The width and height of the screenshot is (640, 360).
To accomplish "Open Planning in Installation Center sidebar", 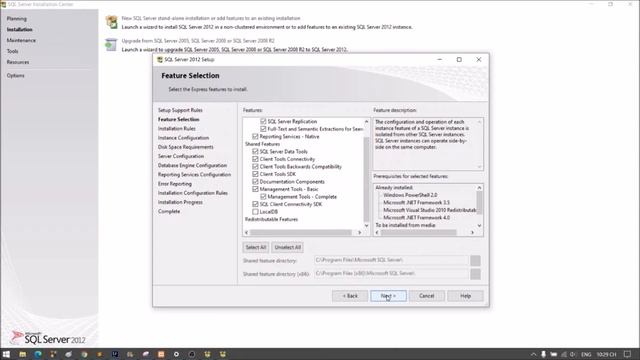I will 17,19.
